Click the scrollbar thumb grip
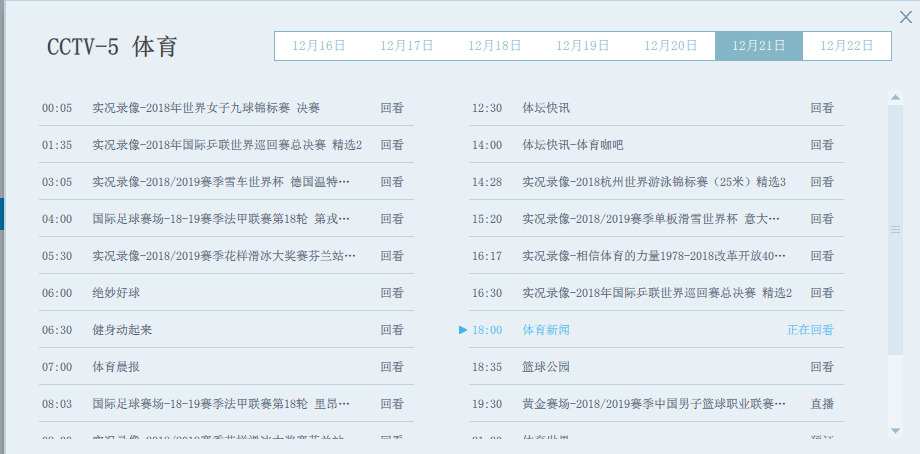The image size is (920, 454). coord(895,230)
